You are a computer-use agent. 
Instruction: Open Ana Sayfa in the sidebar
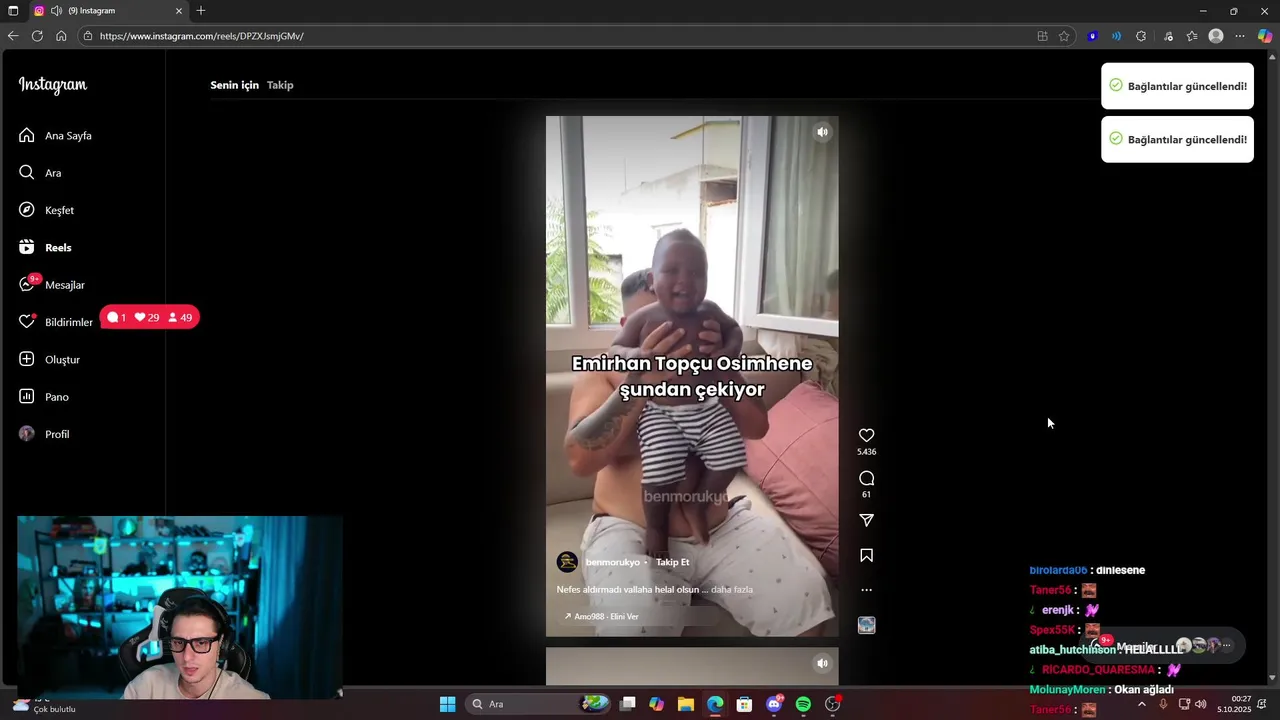pyautogui.click(x=56, y=135)
